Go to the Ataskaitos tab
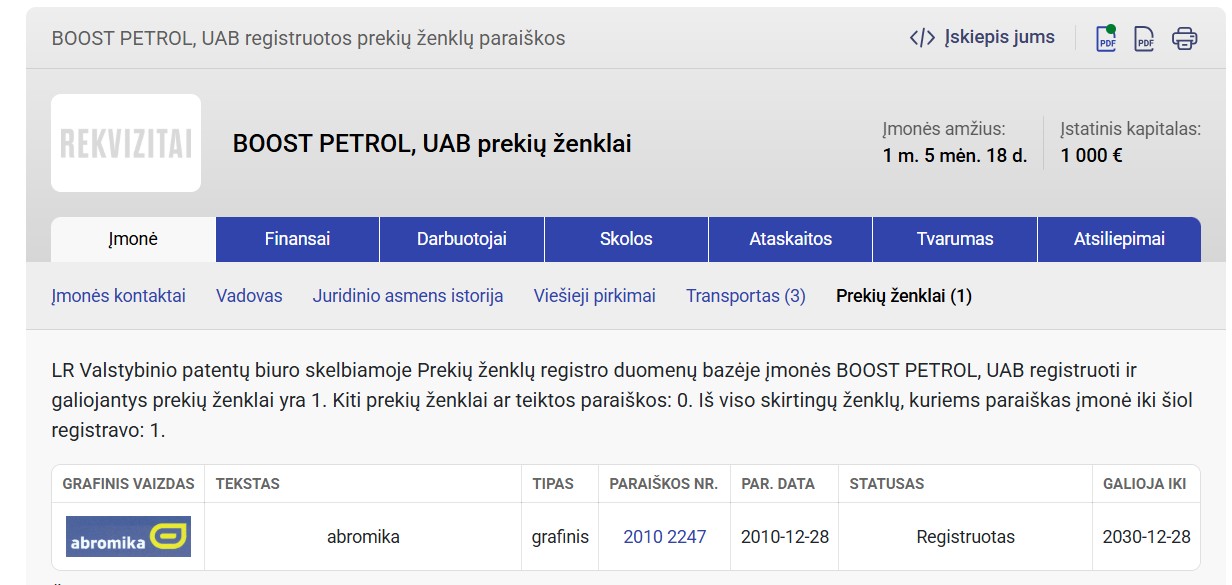This screenshot has height=585, width=1232. [x=790, y=239]
